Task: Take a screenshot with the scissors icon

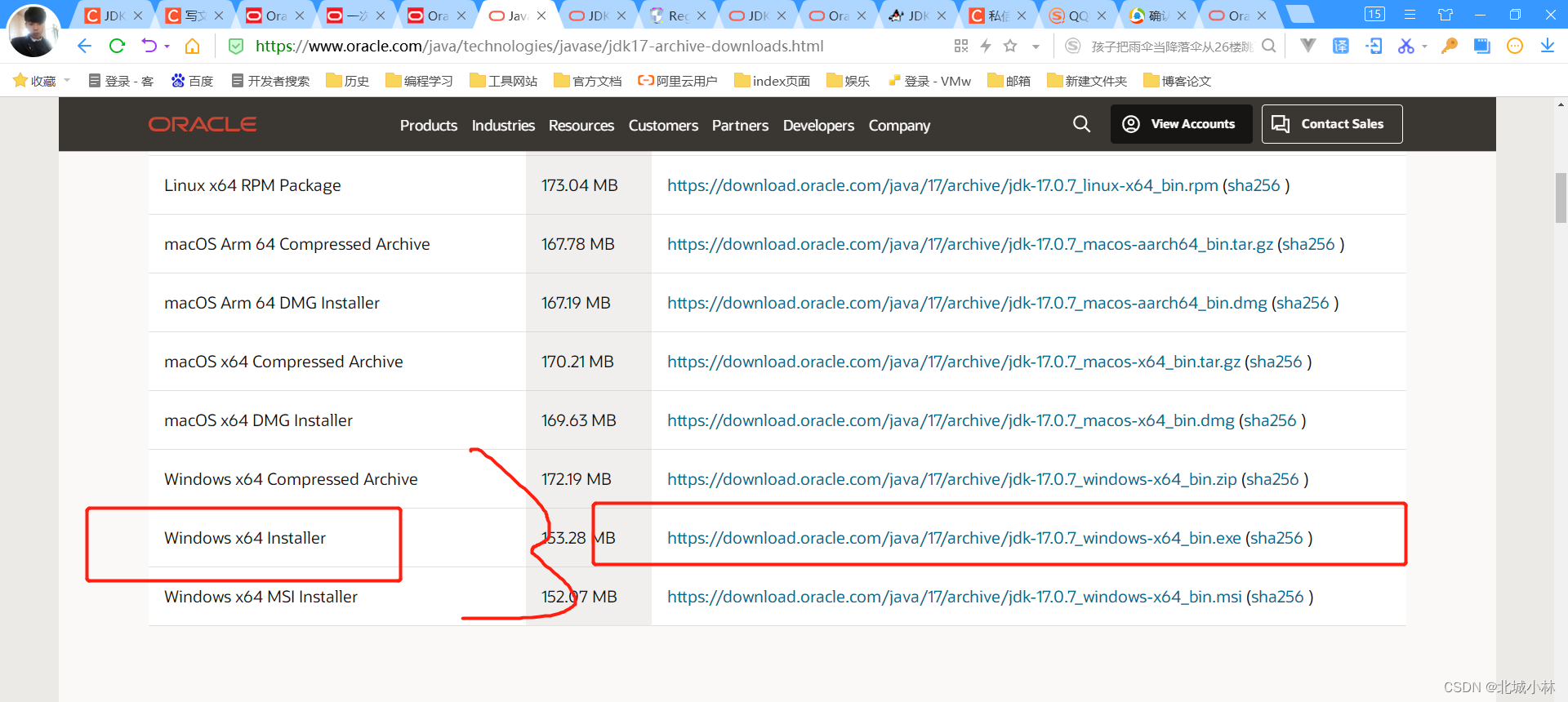Action: point(1405,46)
